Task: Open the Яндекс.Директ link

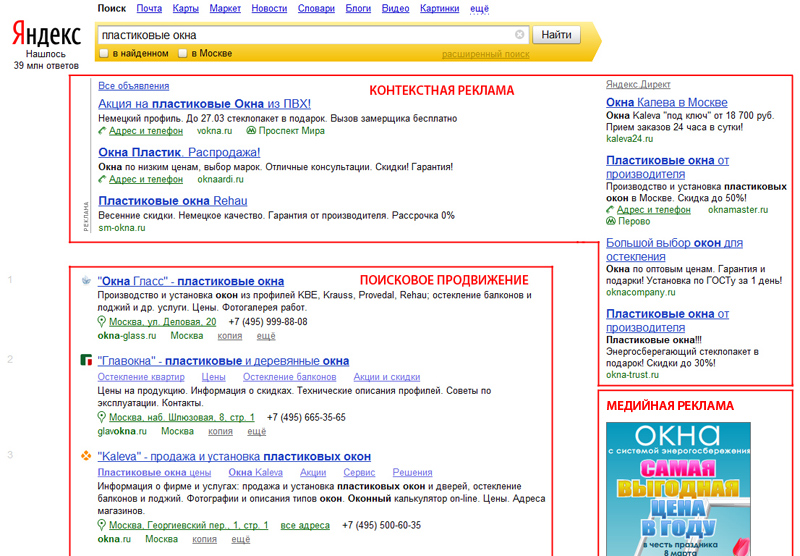Action: click(638, 84)
